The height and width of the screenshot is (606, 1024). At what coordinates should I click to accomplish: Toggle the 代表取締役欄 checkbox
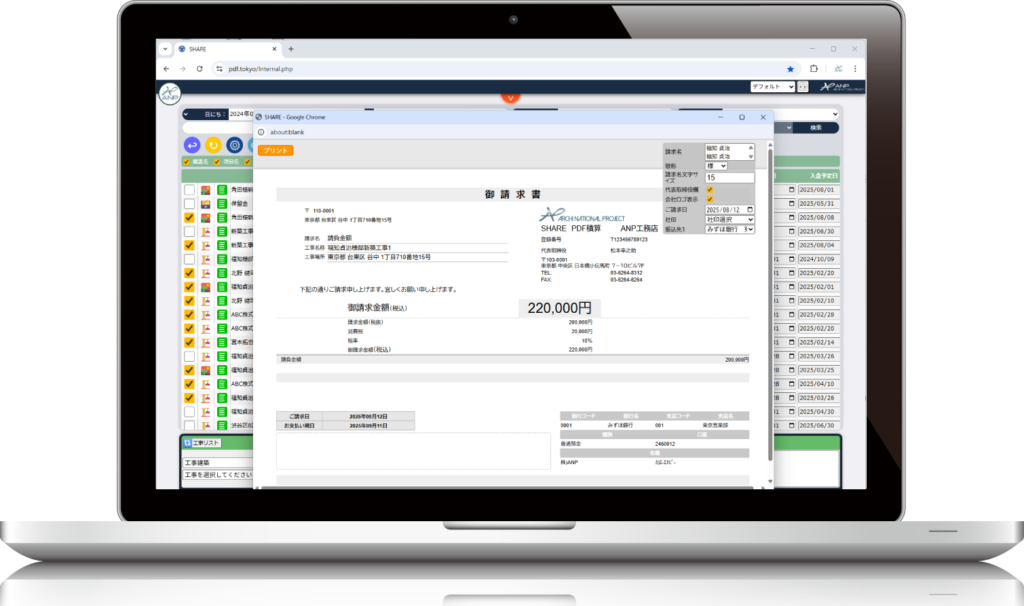(710, 190)
